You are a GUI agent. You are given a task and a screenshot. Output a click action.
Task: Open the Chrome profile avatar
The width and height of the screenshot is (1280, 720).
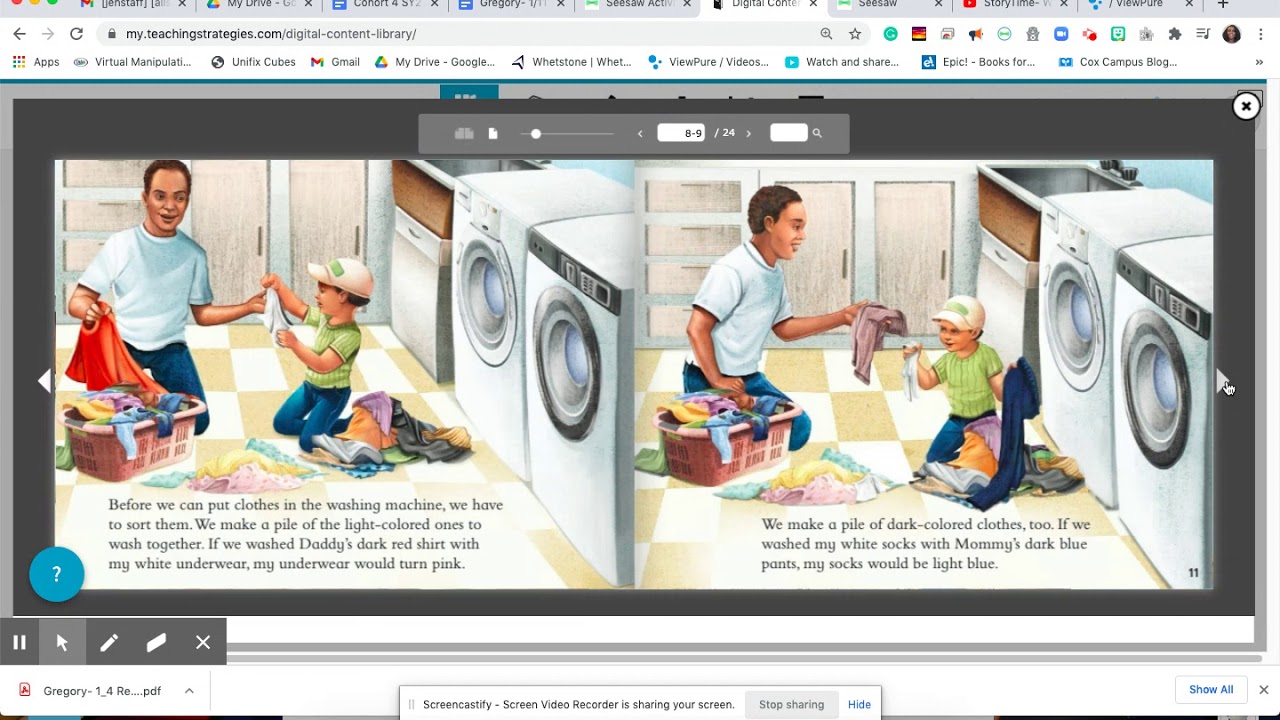point(1232,34)
